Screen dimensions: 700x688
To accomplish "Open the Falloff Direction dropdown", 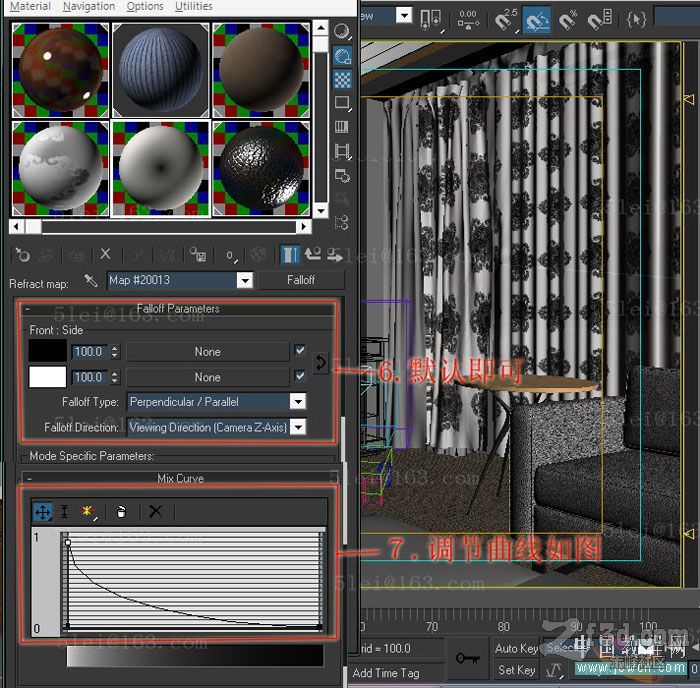I will click(x=297, y=427).
